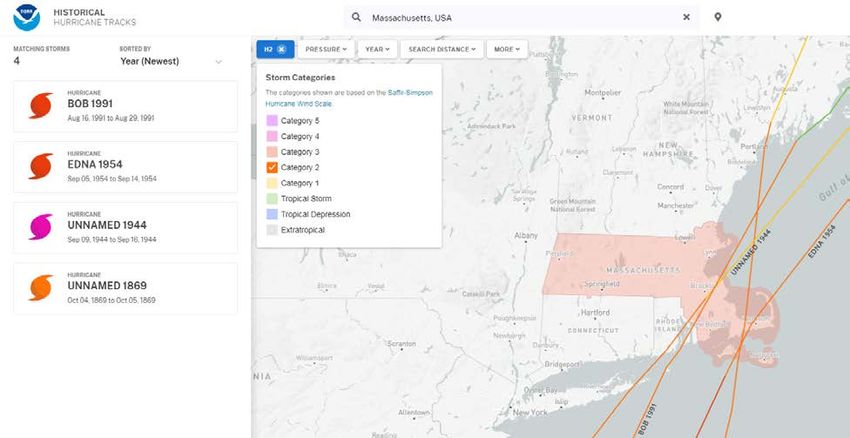
Task: Click the map location pin icon
Action: pyautogui.click(x=718, y=17)
